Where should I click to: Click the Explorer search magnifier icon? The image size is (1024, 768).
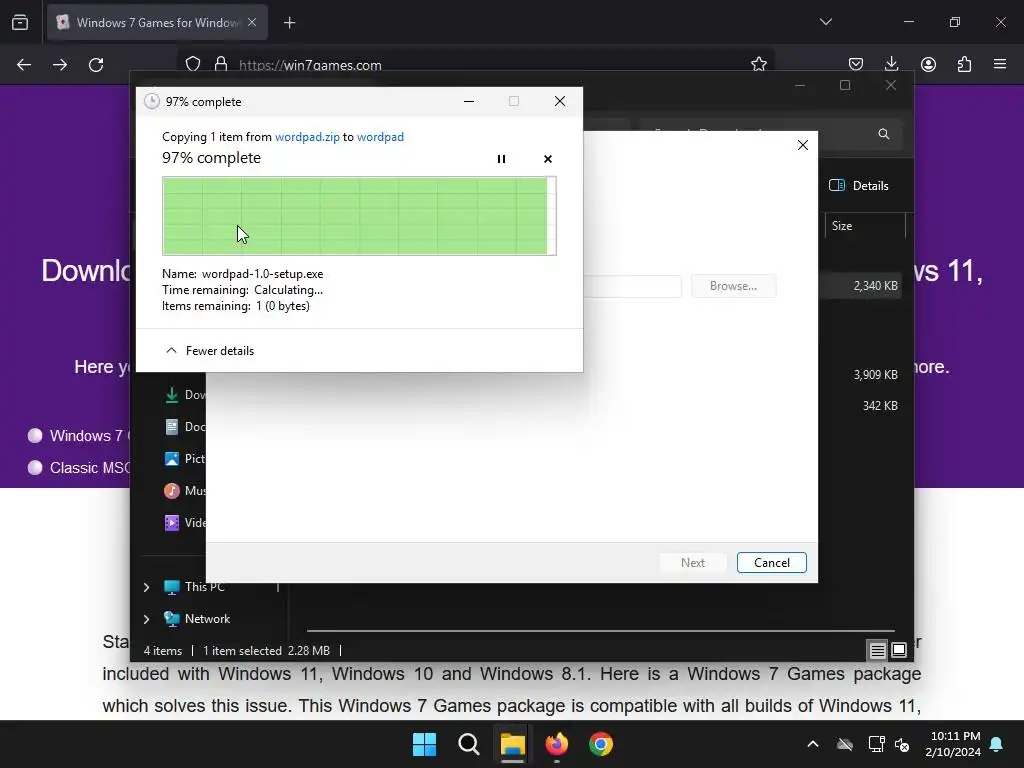(884, 134)
